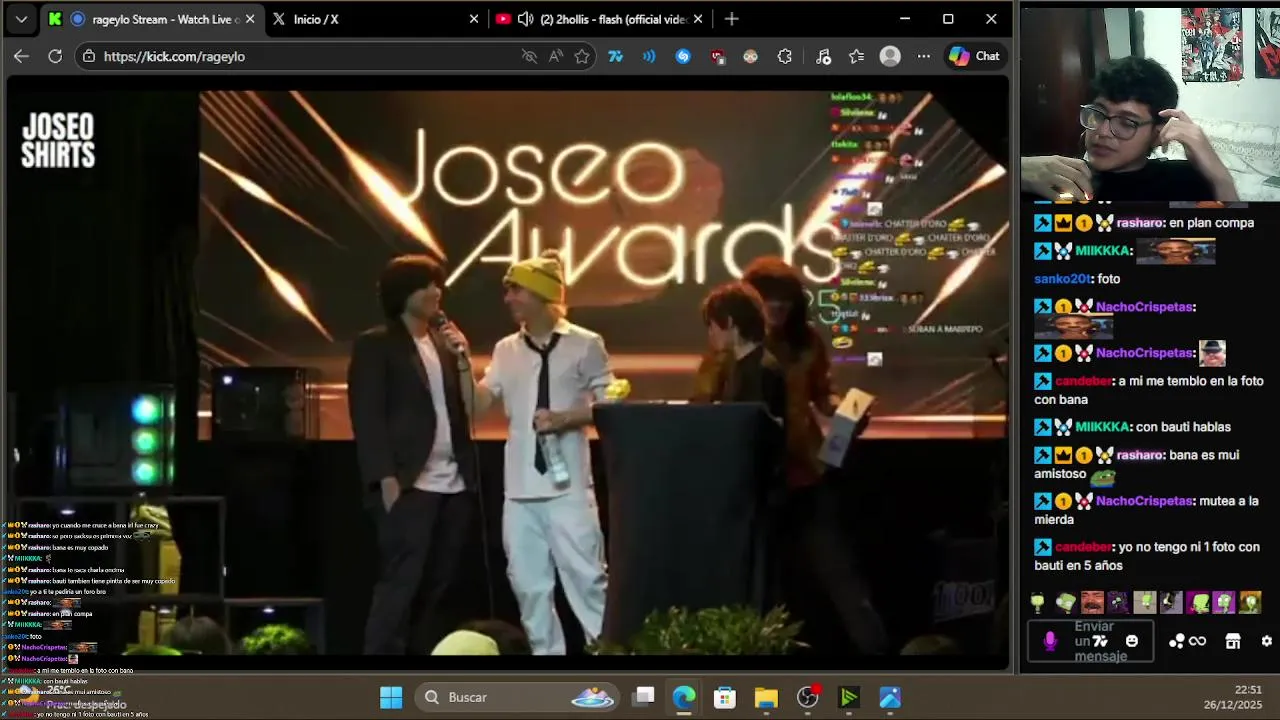
Task: Click the taskbar Buscar search box
Action: pyautogui.click(x=518, y=697)
